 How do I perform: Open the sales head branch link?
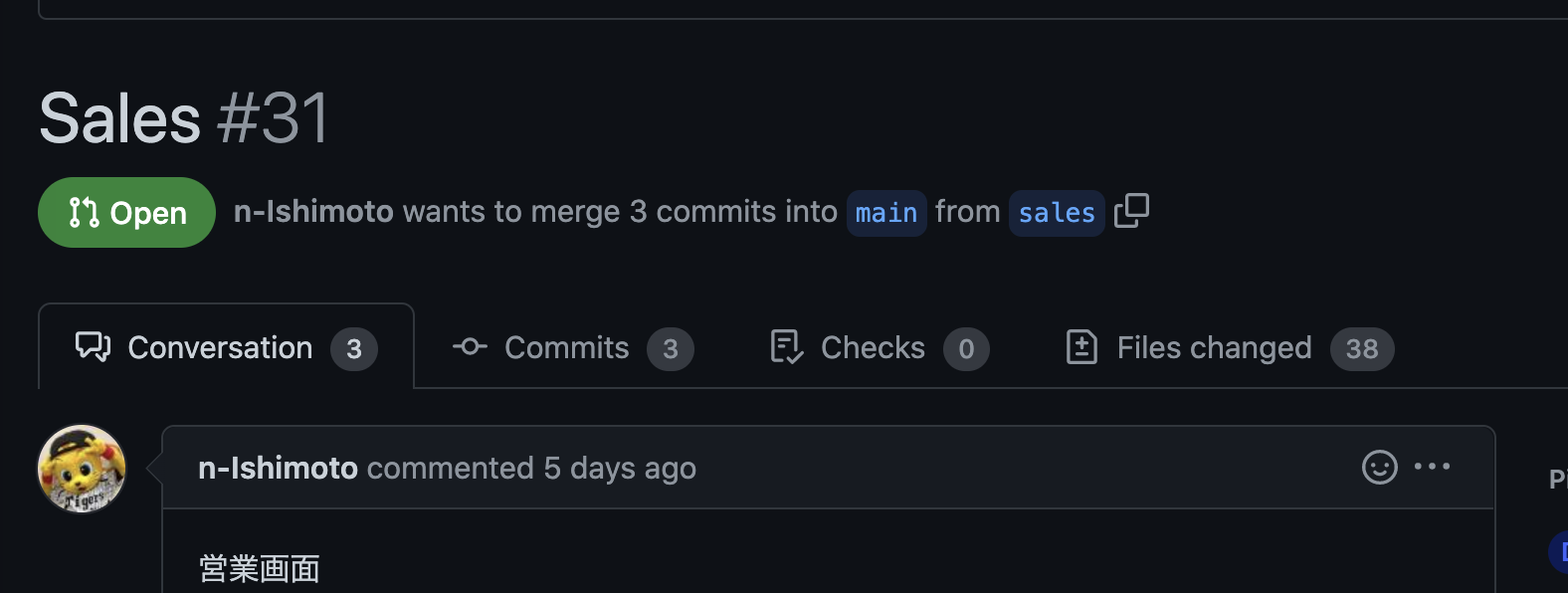pyautogui.click(x=1057, y=213)
